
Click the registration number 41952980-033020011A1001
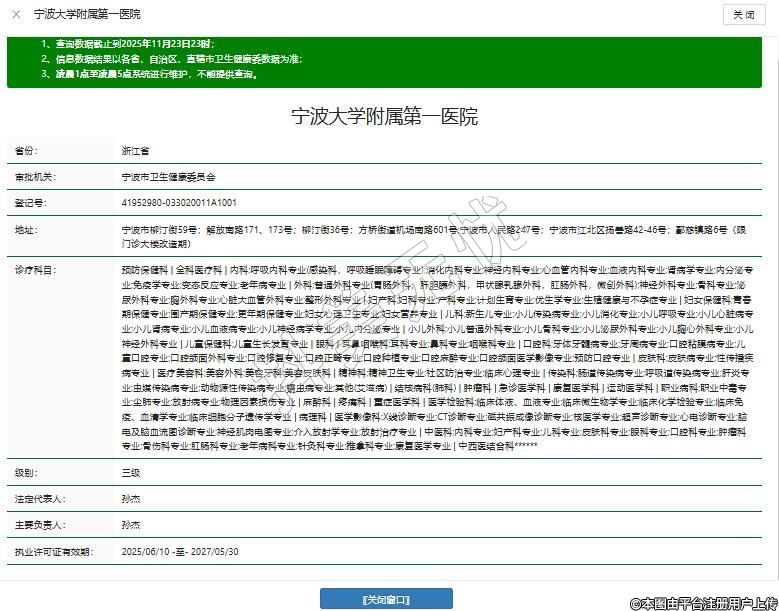click(x=178, y=202)
